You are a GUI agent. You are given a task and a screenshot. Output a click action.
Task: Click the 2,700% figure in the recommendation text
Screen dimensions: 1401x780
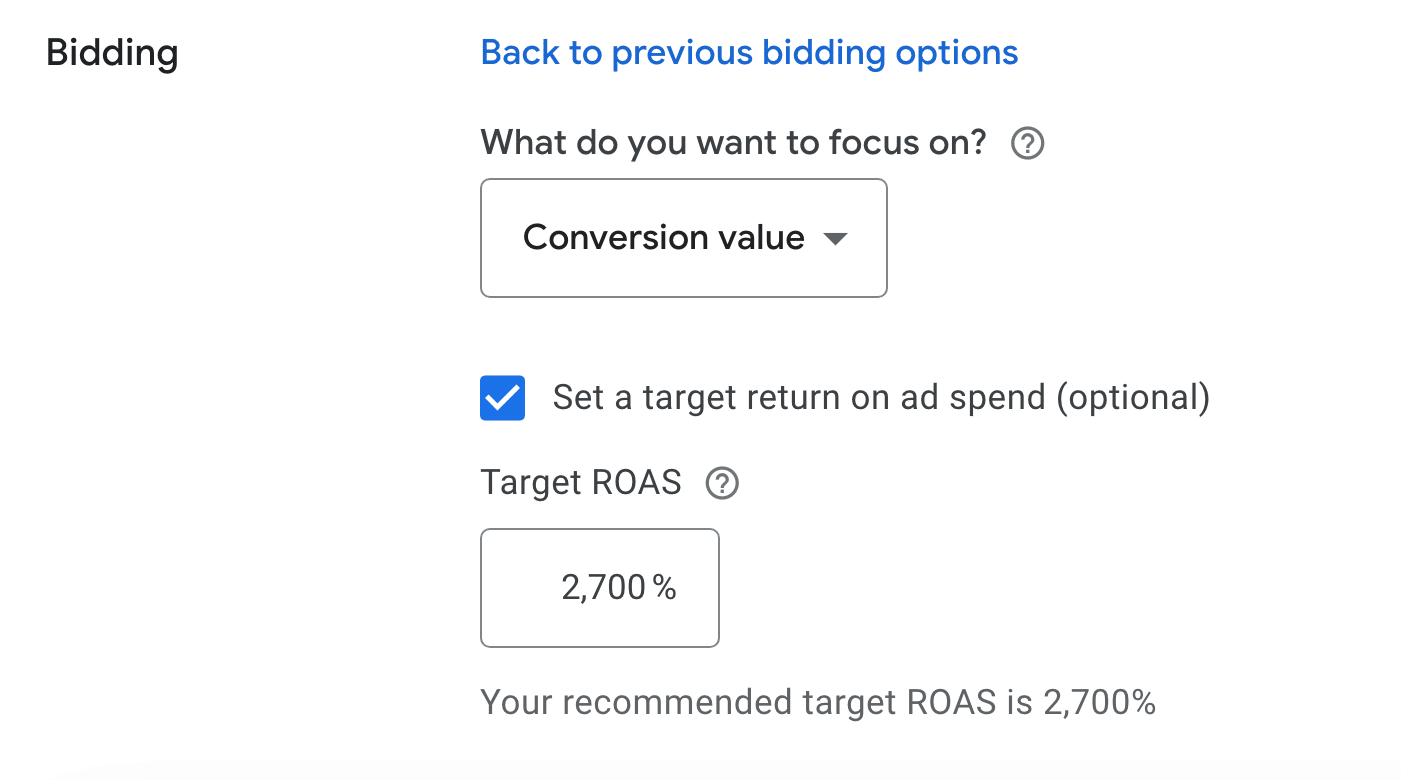pos(1099,702)
